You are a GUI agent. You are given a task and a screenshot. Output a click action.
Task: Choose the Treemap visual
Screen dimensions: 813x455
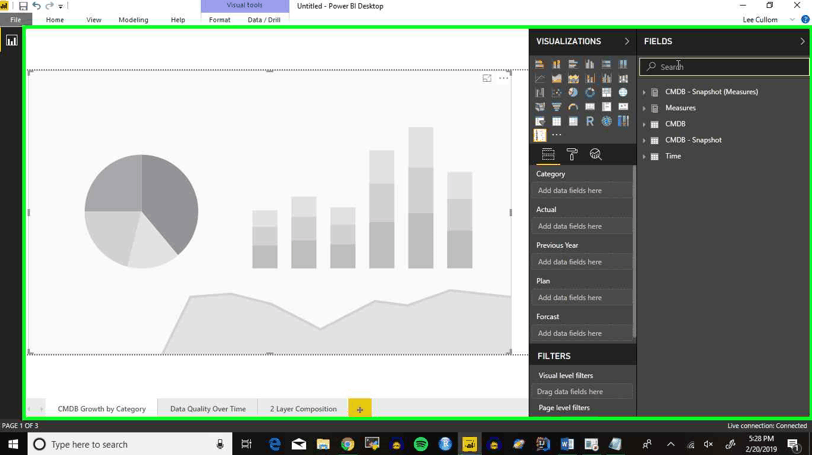pyautogui.click(x=606, y=93)
